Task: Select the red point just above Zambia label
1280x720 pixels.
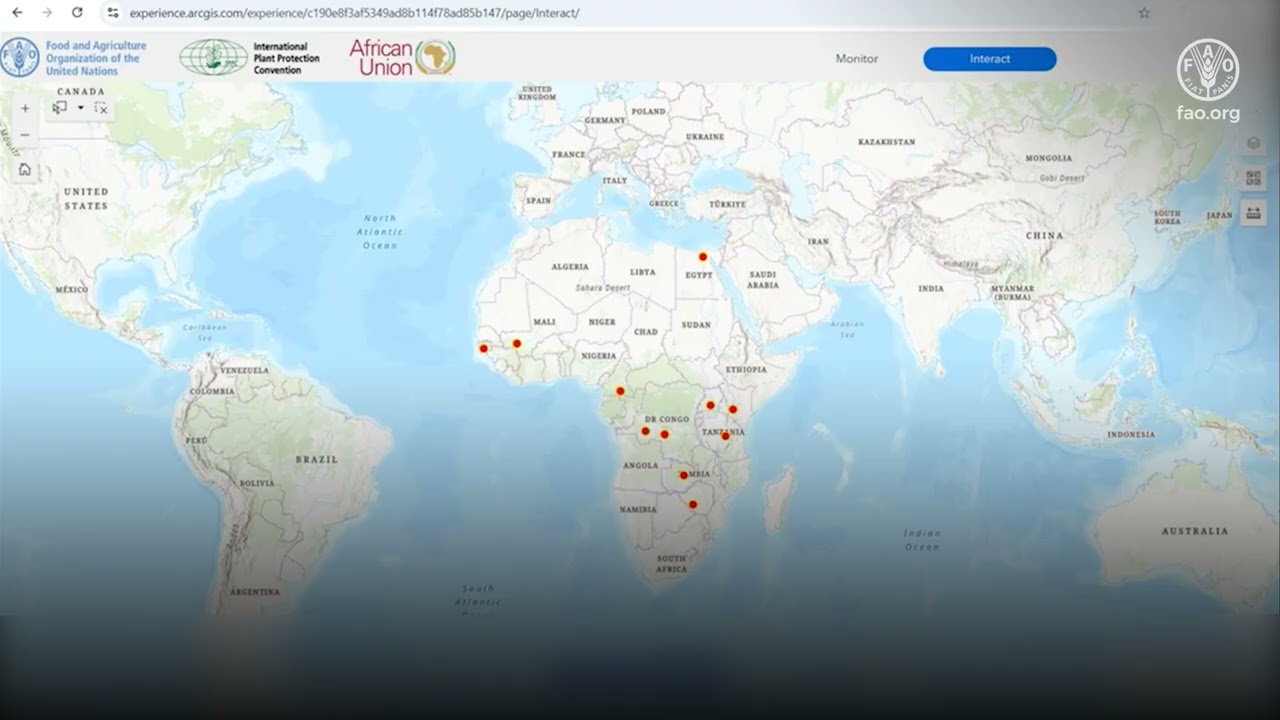Action: 684,475
